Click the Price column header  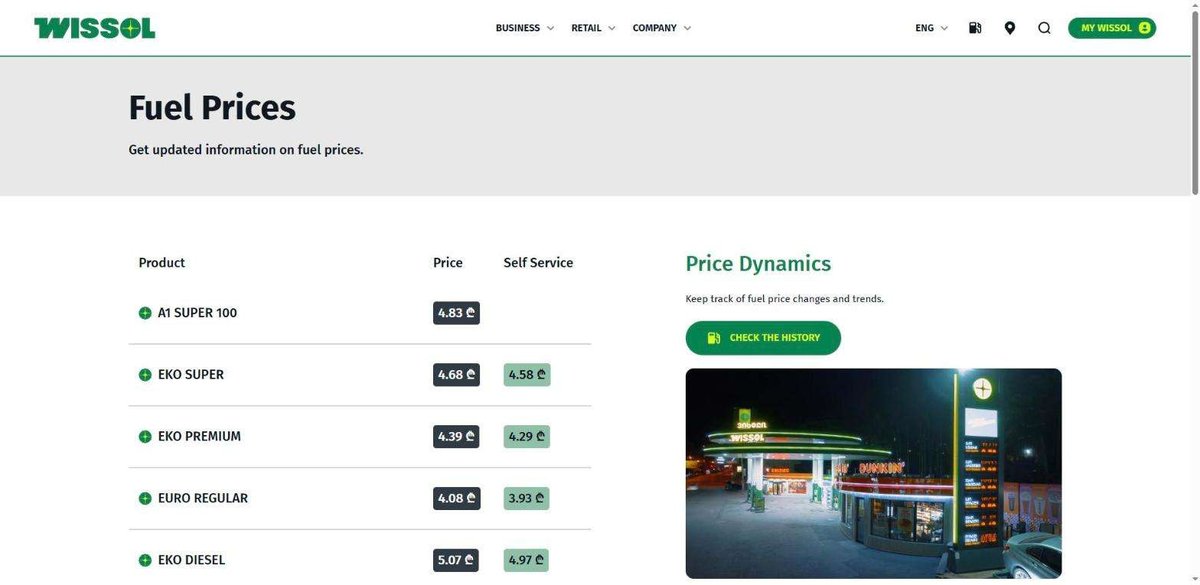click(x=448, y=263)
